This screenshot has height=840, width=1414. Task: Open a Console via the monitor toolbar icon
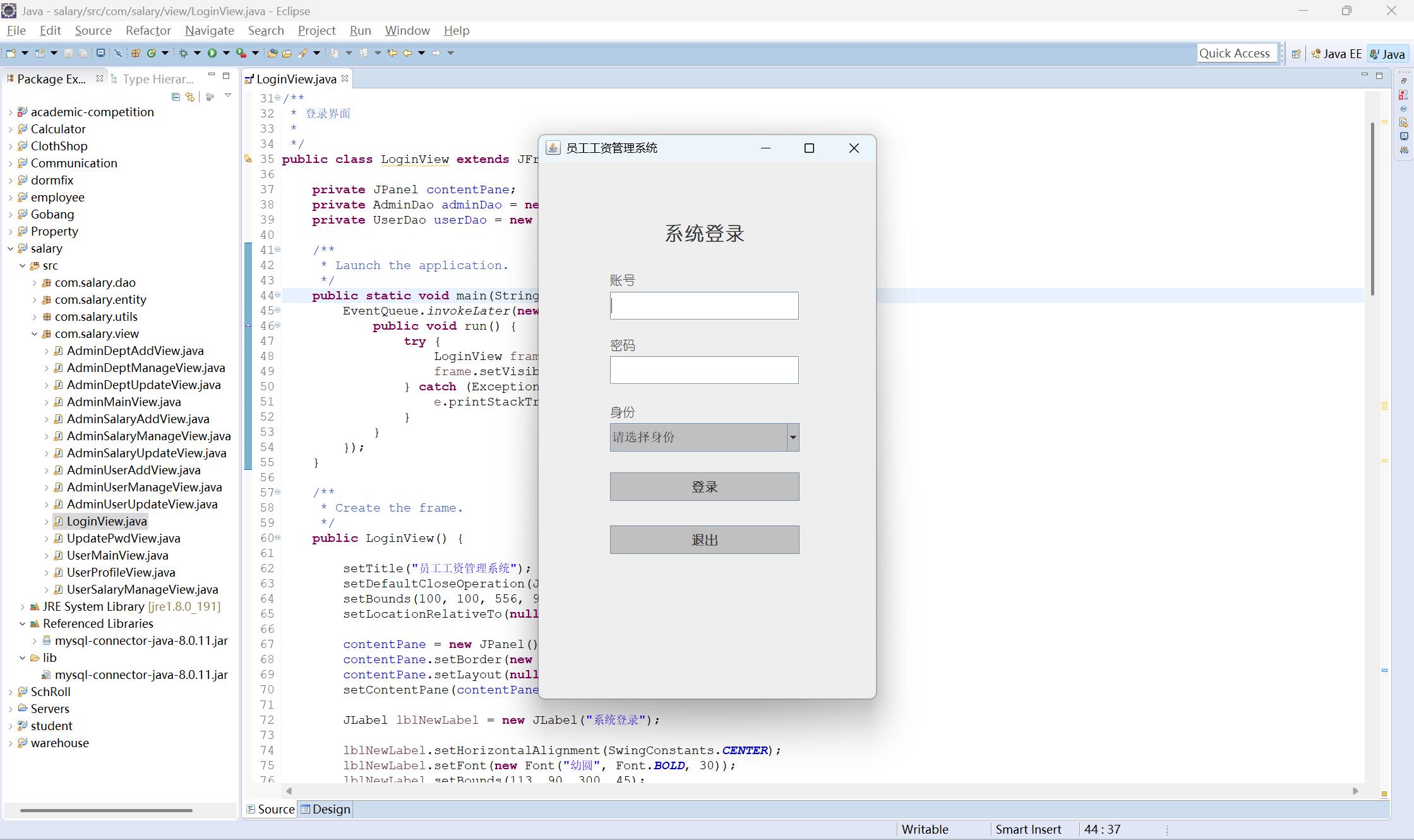pos(100,53)
